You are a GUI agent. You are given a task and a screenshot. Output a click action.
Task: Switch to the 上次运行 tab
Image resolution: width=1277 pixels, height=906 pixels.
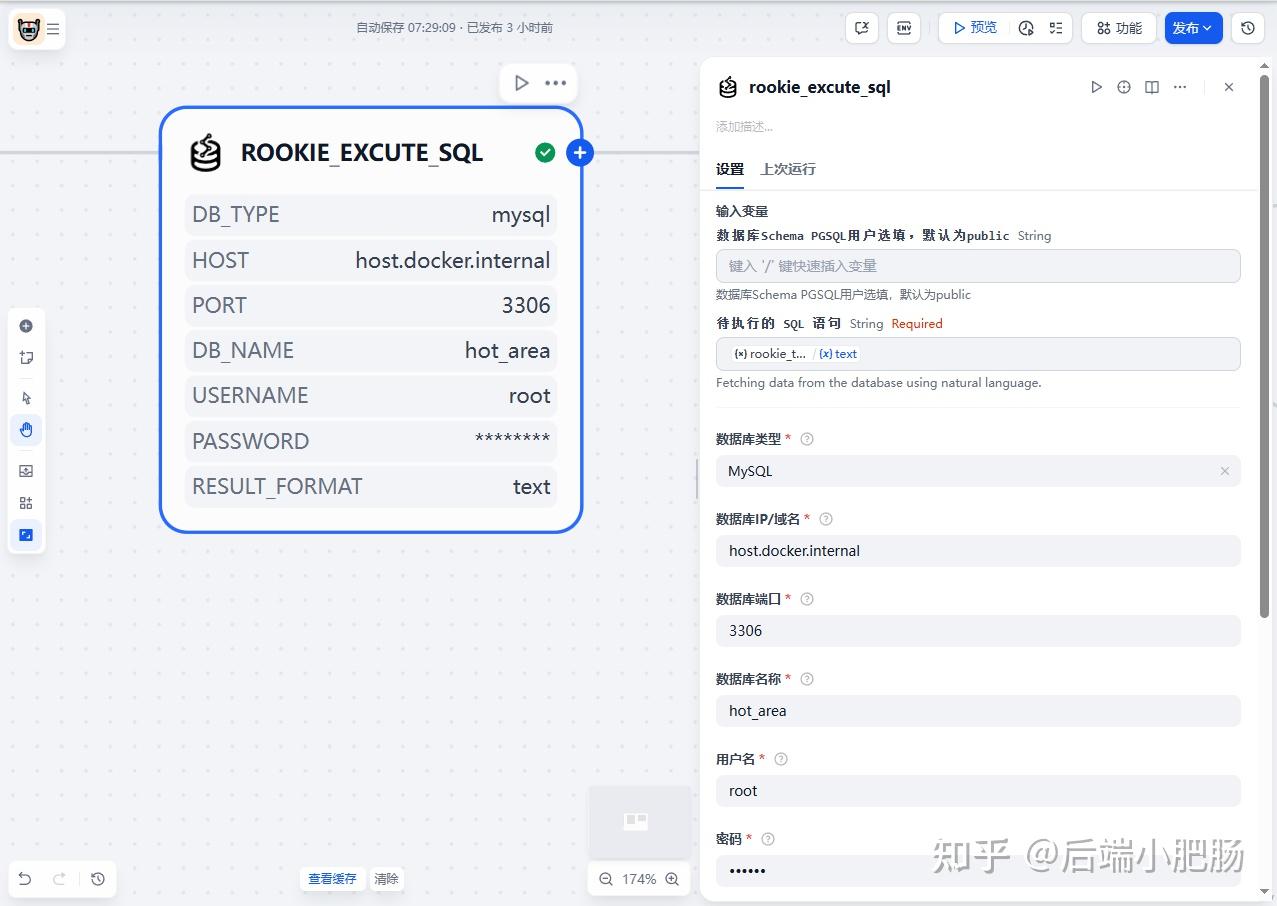click(x=787, y=169)
